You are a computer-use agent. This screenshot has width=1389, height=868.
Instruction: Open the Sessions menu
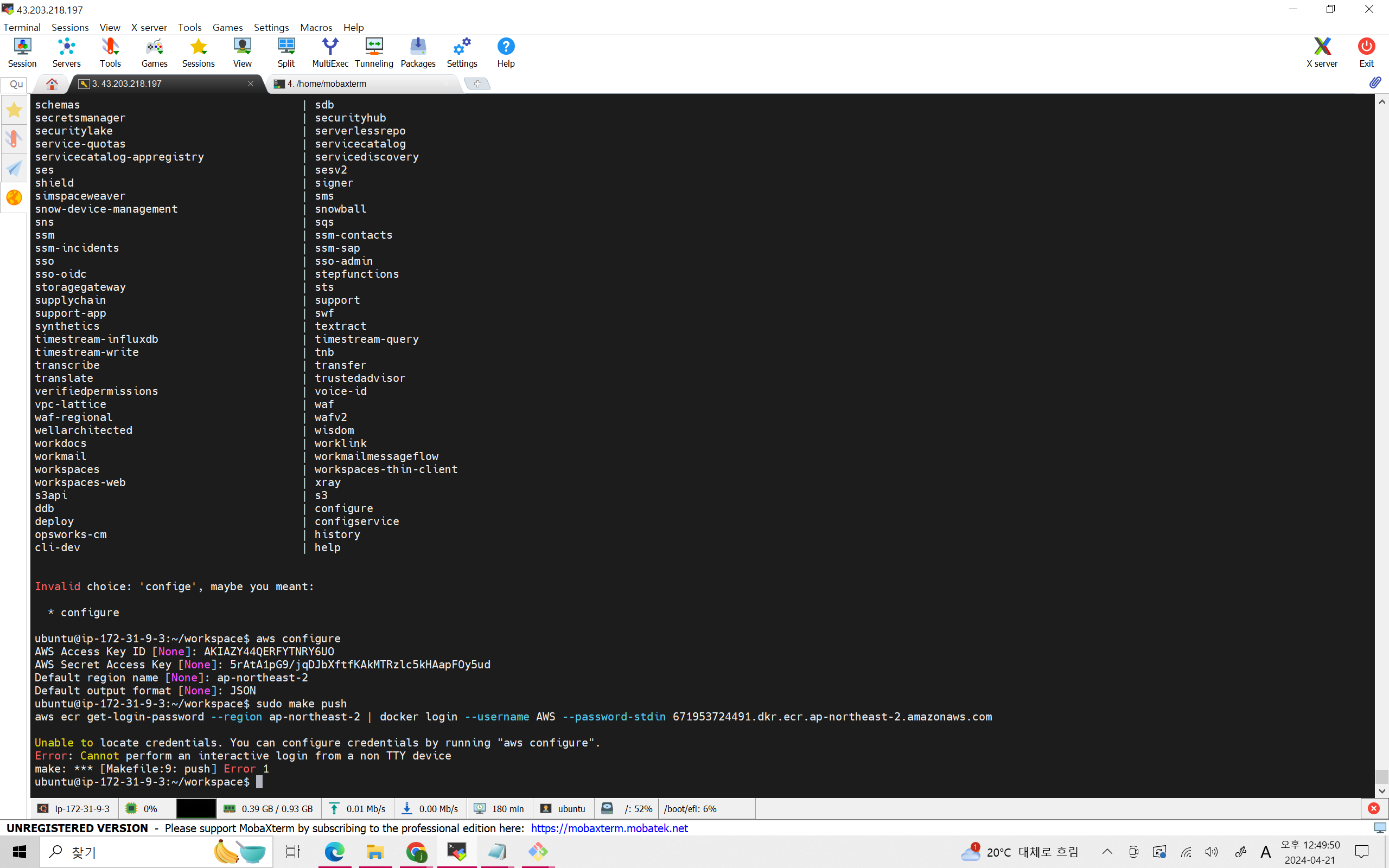click(x=70, y=28)
